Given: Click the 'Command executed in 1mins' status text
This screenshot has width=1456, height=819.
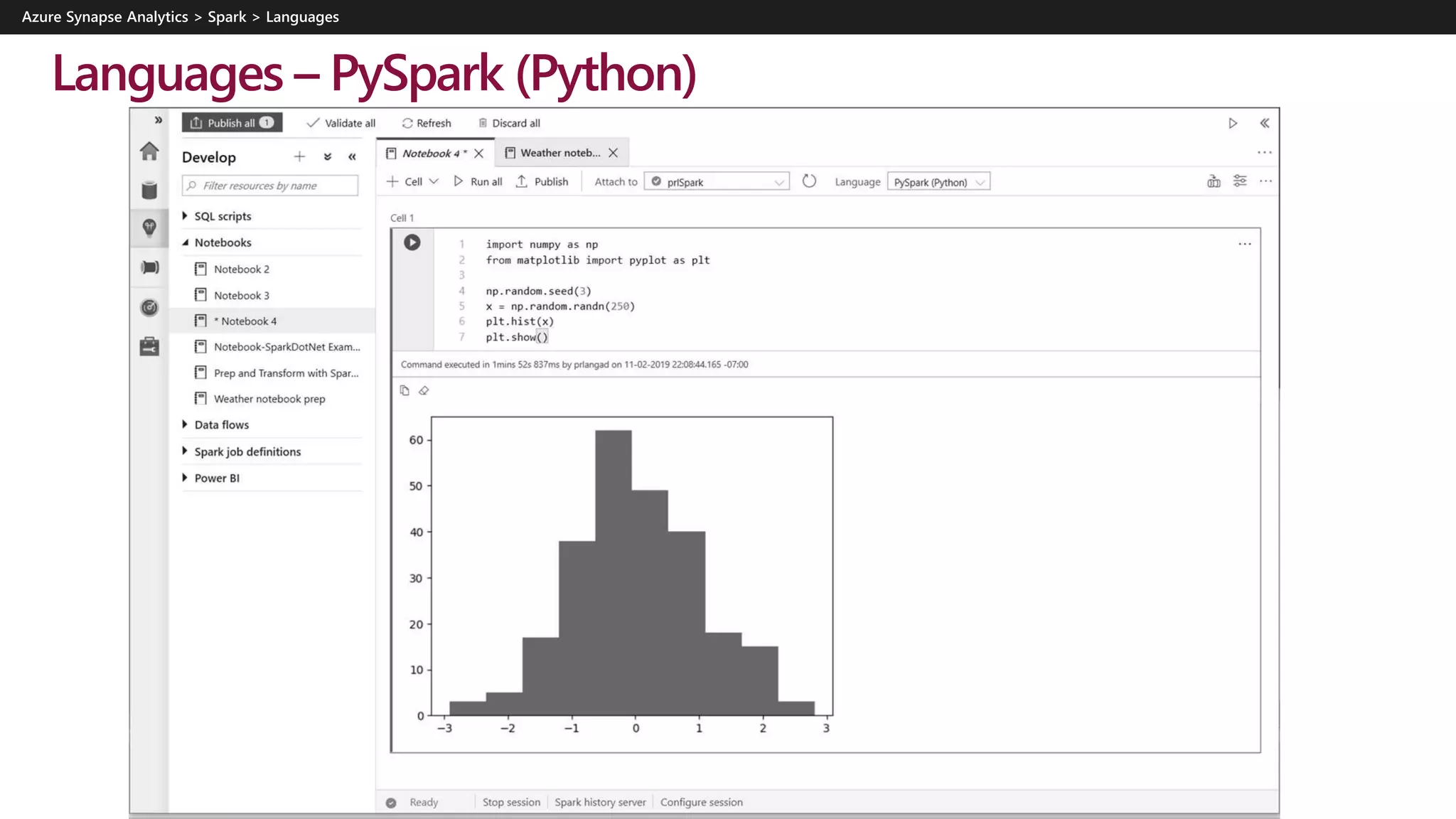Looking at the screenshot, I should tap(574, 364).
